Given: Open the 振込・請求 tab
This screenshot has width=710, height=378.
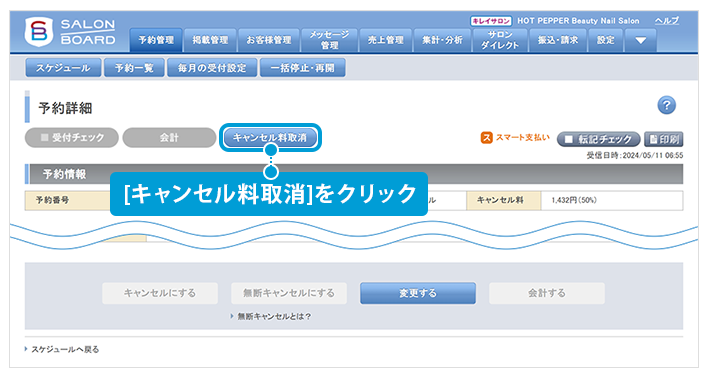Looking at the screenshot, I should coord(557,40).
